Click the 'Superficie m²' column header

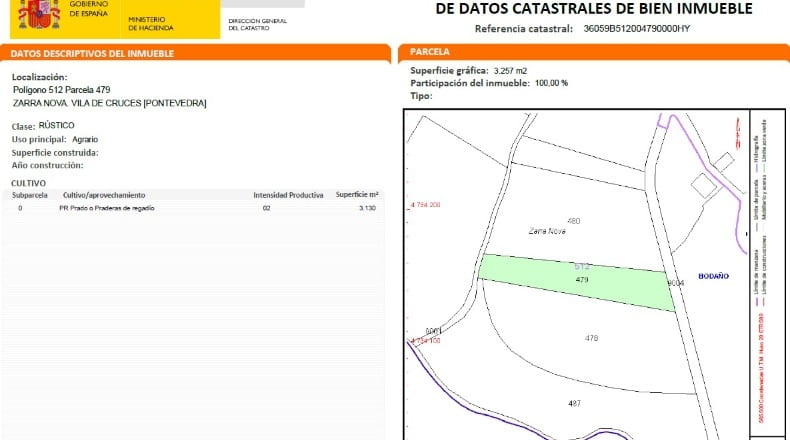(x=357, y=195)
